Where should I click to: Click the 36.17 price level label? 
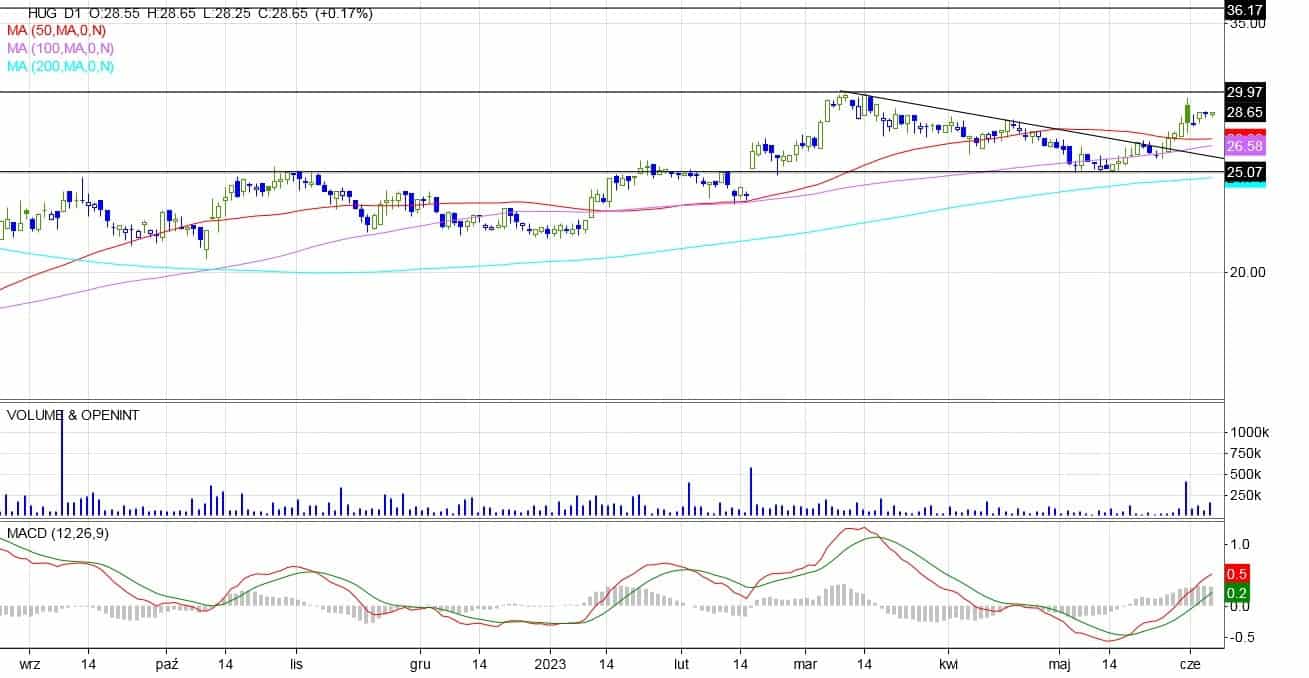pyautogui.click(x=1245, y=9)
